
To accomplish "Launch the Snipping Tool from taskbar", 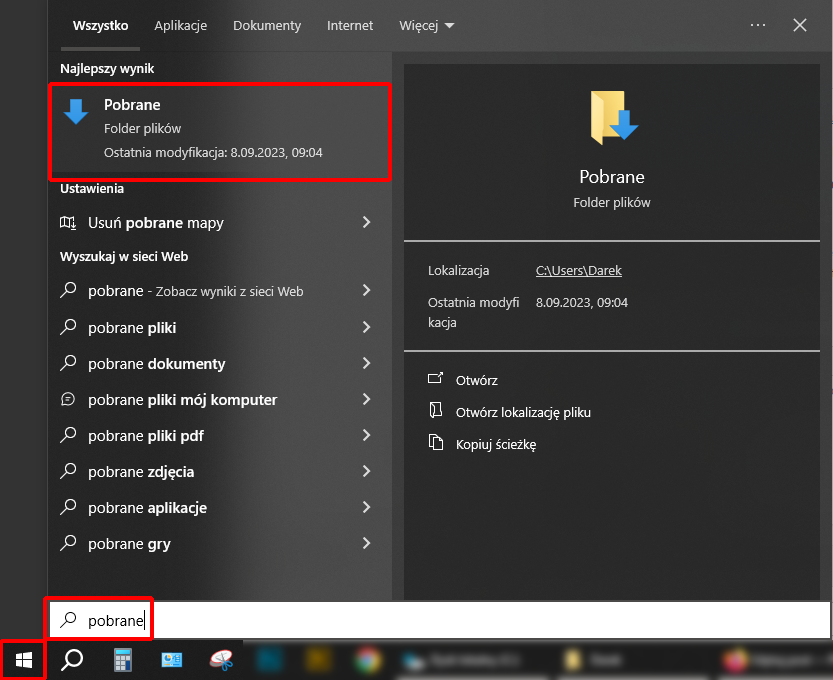I will pos(221,660).
